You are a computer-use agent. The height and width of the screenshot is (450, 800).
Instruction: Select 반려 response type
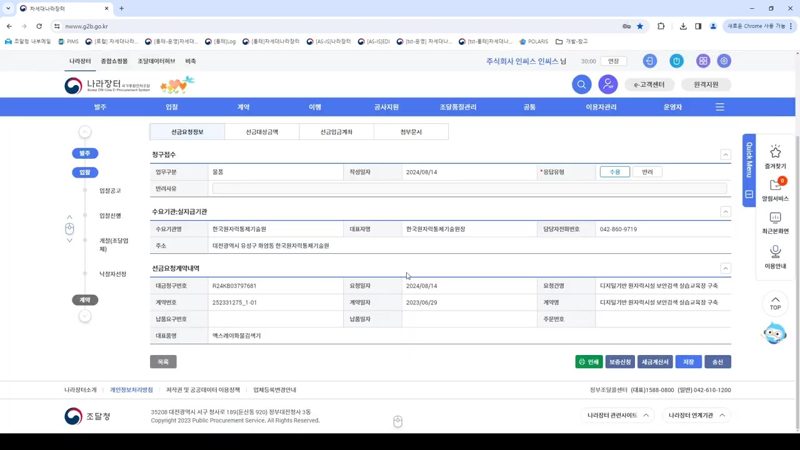(x=647, y=172)
